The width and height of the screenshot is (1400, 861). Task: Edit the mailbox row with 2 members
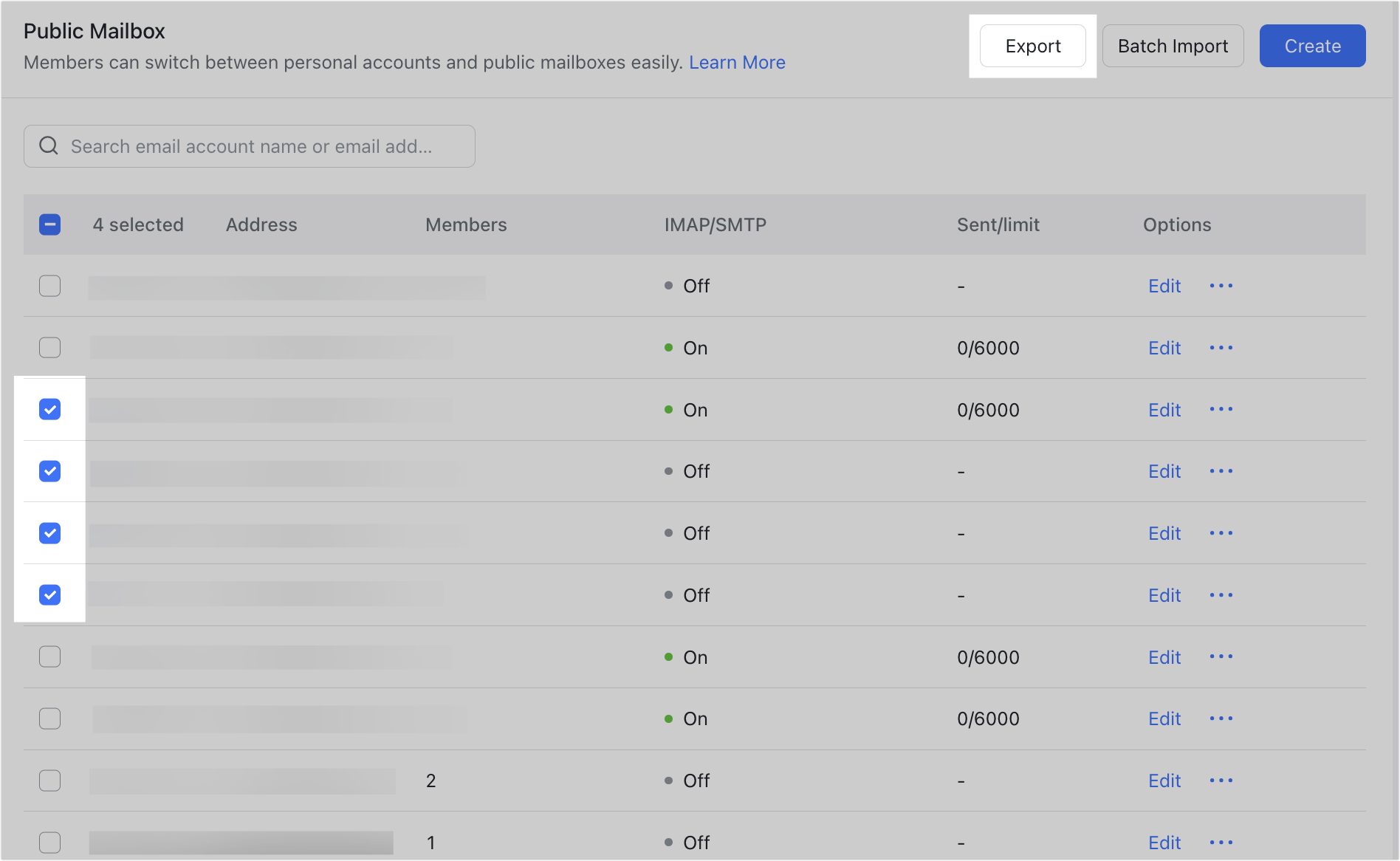click(1164, 781)
